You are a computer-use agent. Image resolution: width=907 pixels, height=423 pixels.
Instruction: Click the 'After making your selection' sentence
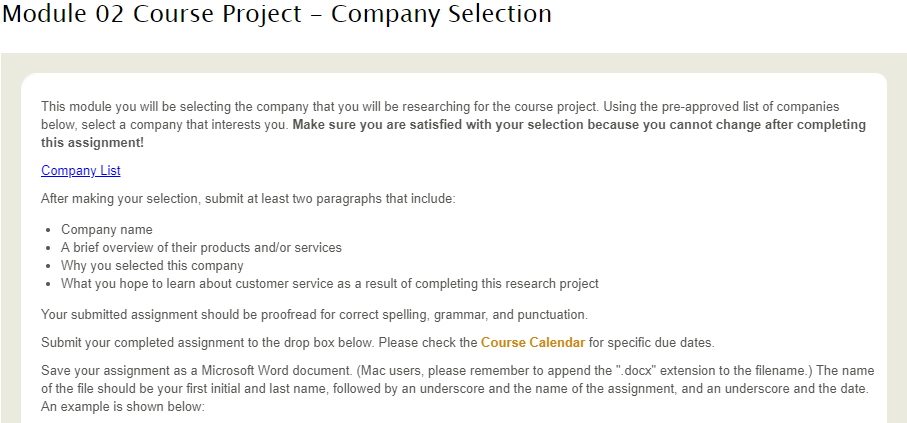249,199
